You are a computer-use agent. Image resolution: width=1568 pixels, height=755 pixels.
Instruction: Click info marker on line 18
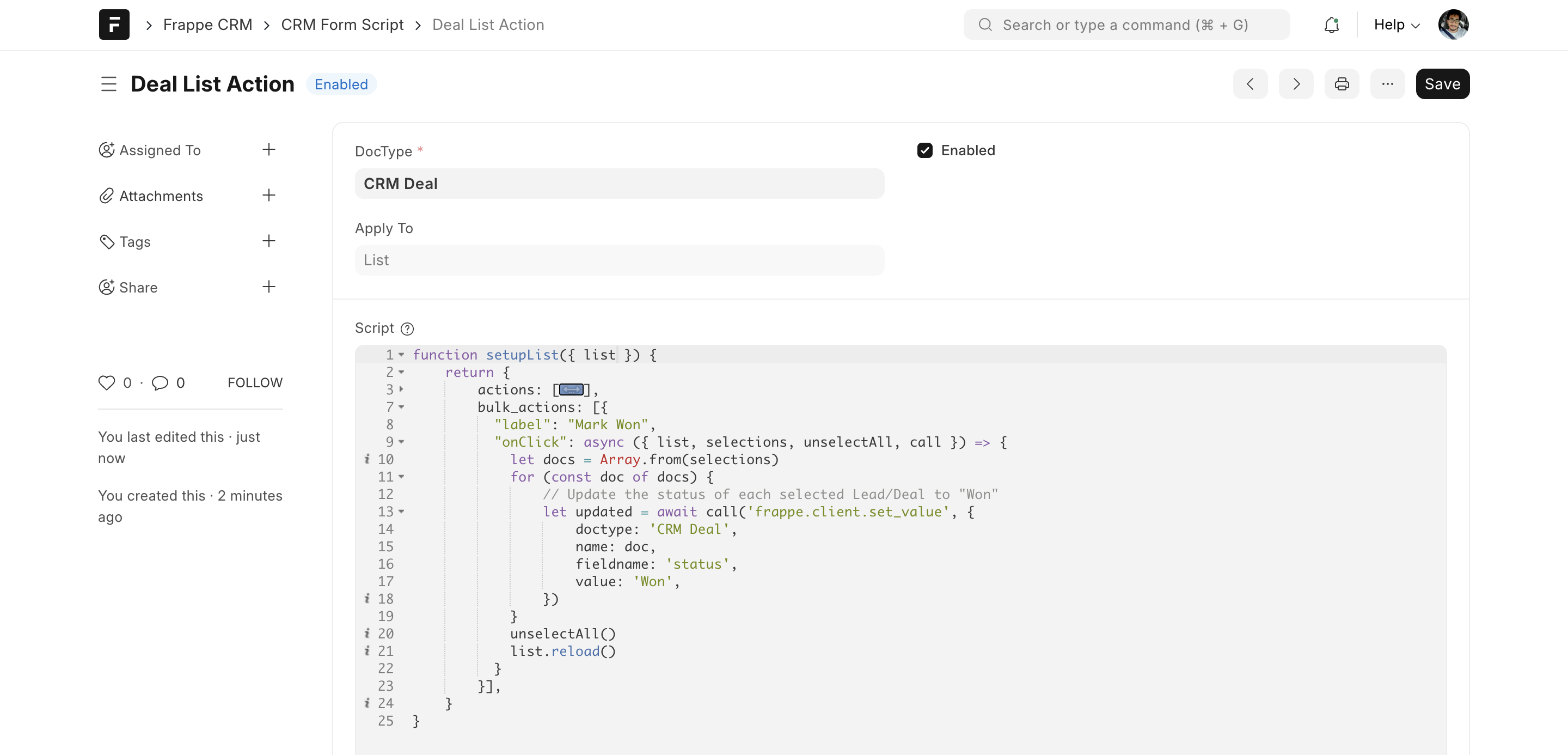tap(367, 599)
